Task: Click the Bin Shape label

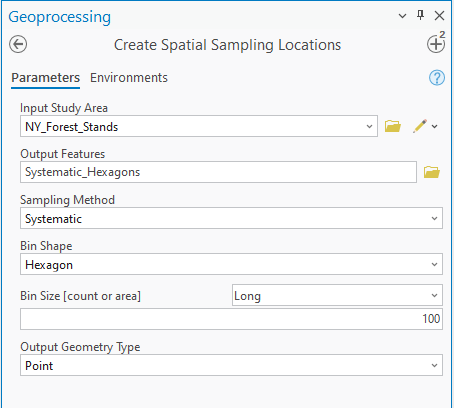Action: [46, 246]
